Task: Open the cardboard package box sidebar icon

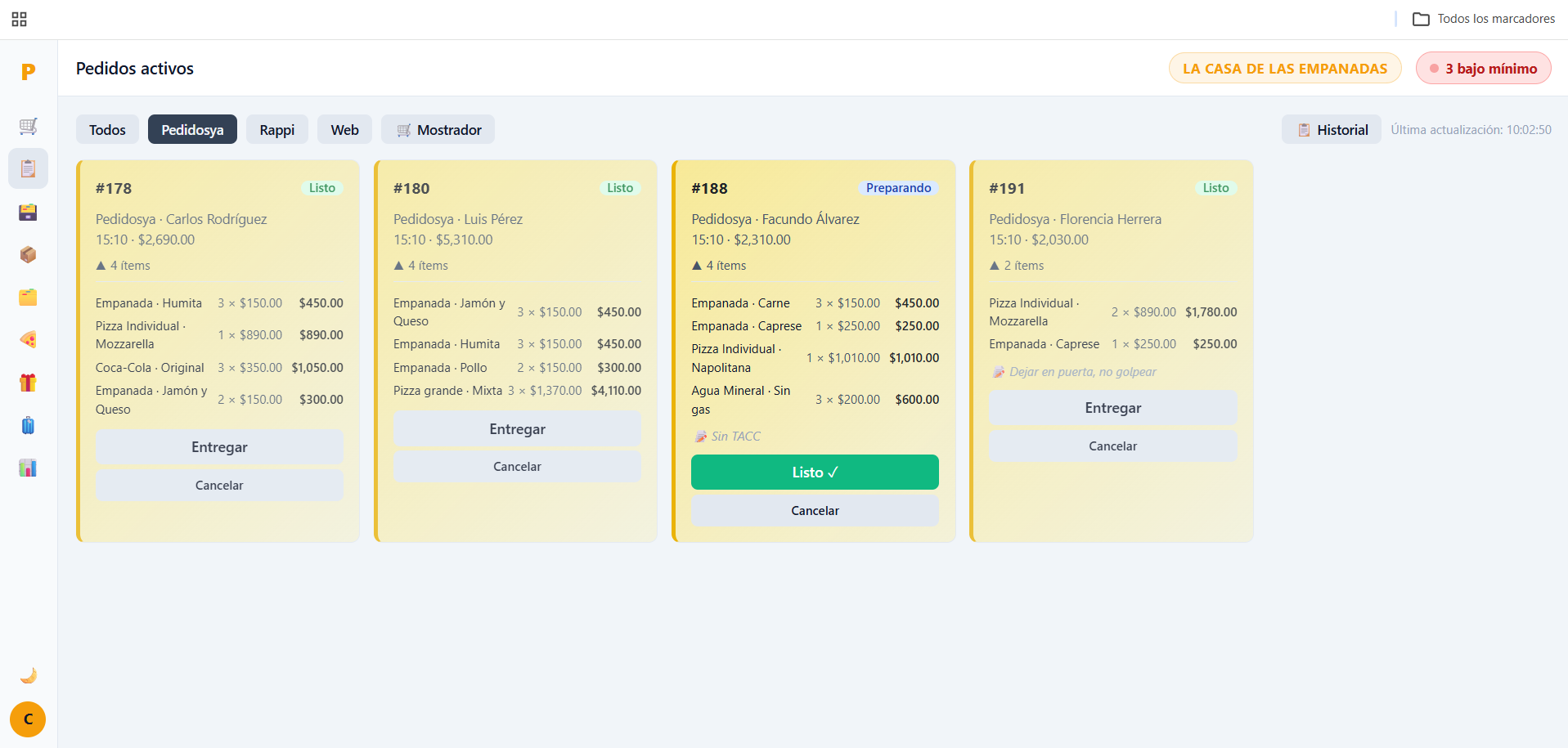Action: (x=28, y=255)
